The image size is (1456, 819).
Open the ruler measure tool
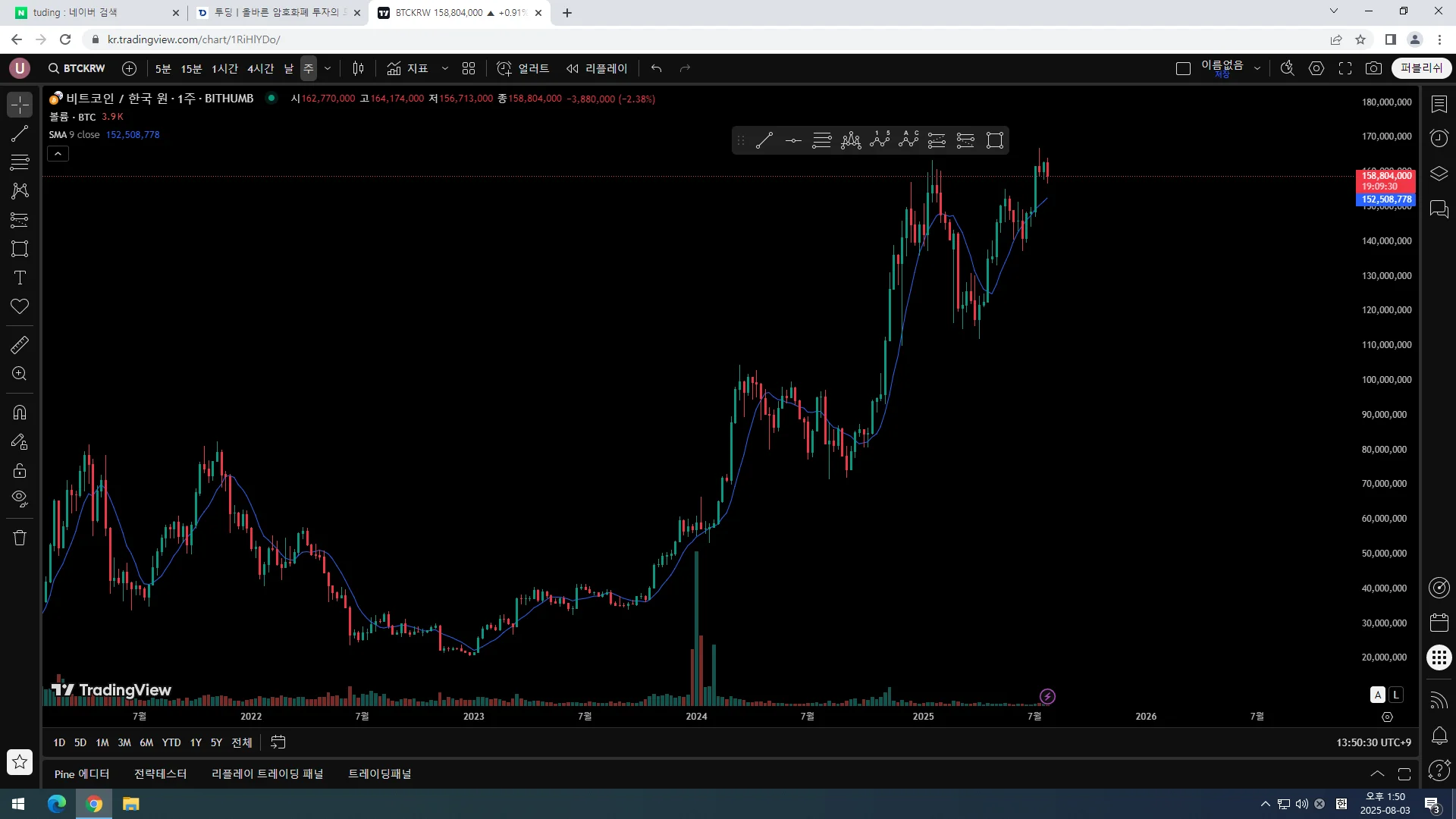tap(20, 345)
